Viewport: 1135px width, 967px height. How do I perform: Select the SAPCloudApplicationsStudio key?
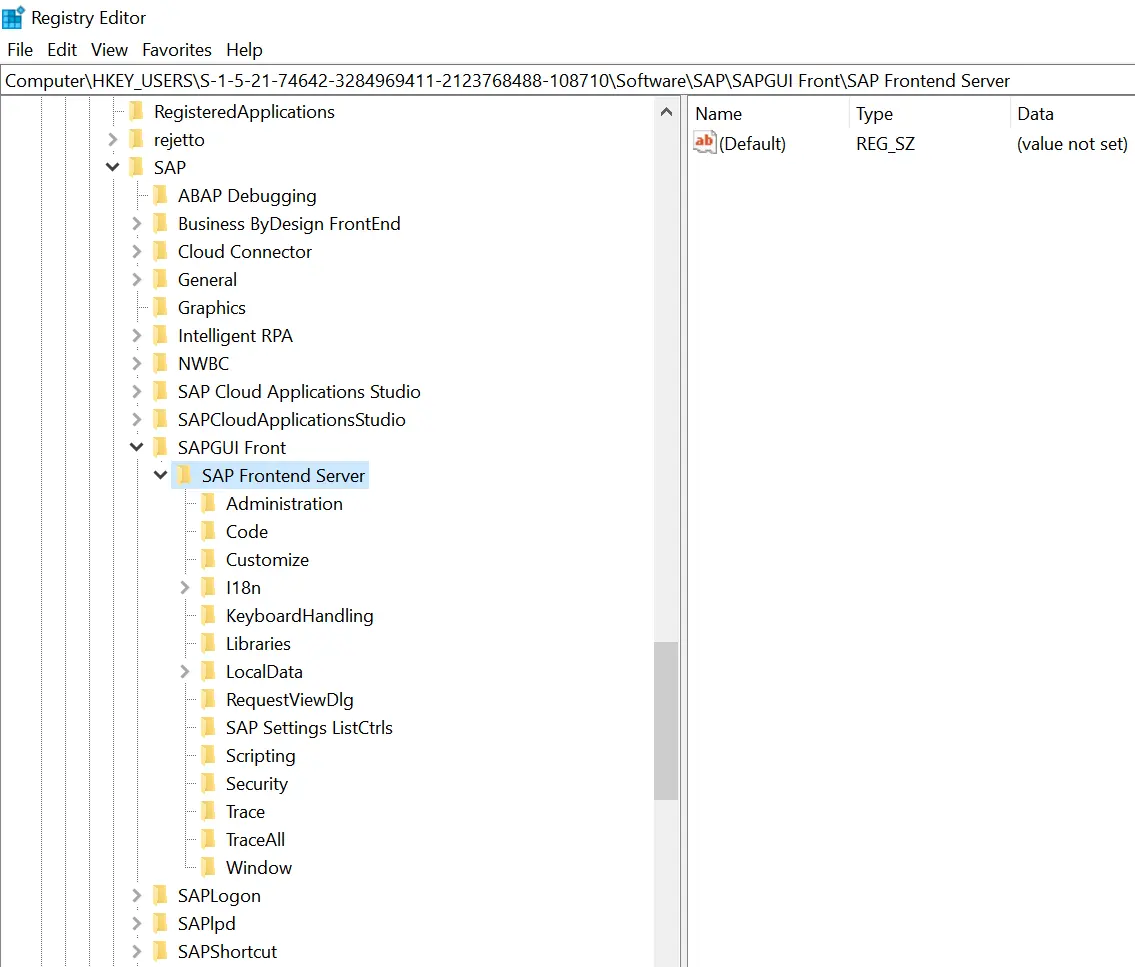(292, 419)
